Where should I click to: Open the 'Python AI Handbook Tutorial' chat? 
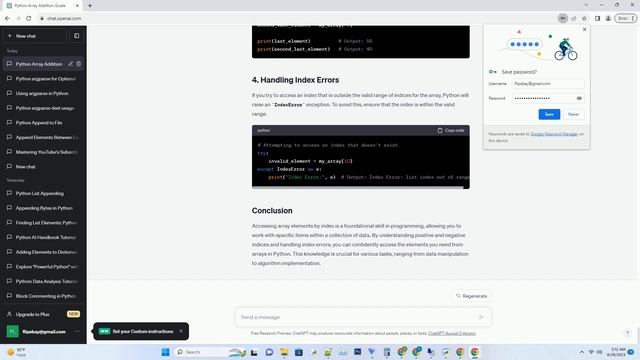click(43, 238)
